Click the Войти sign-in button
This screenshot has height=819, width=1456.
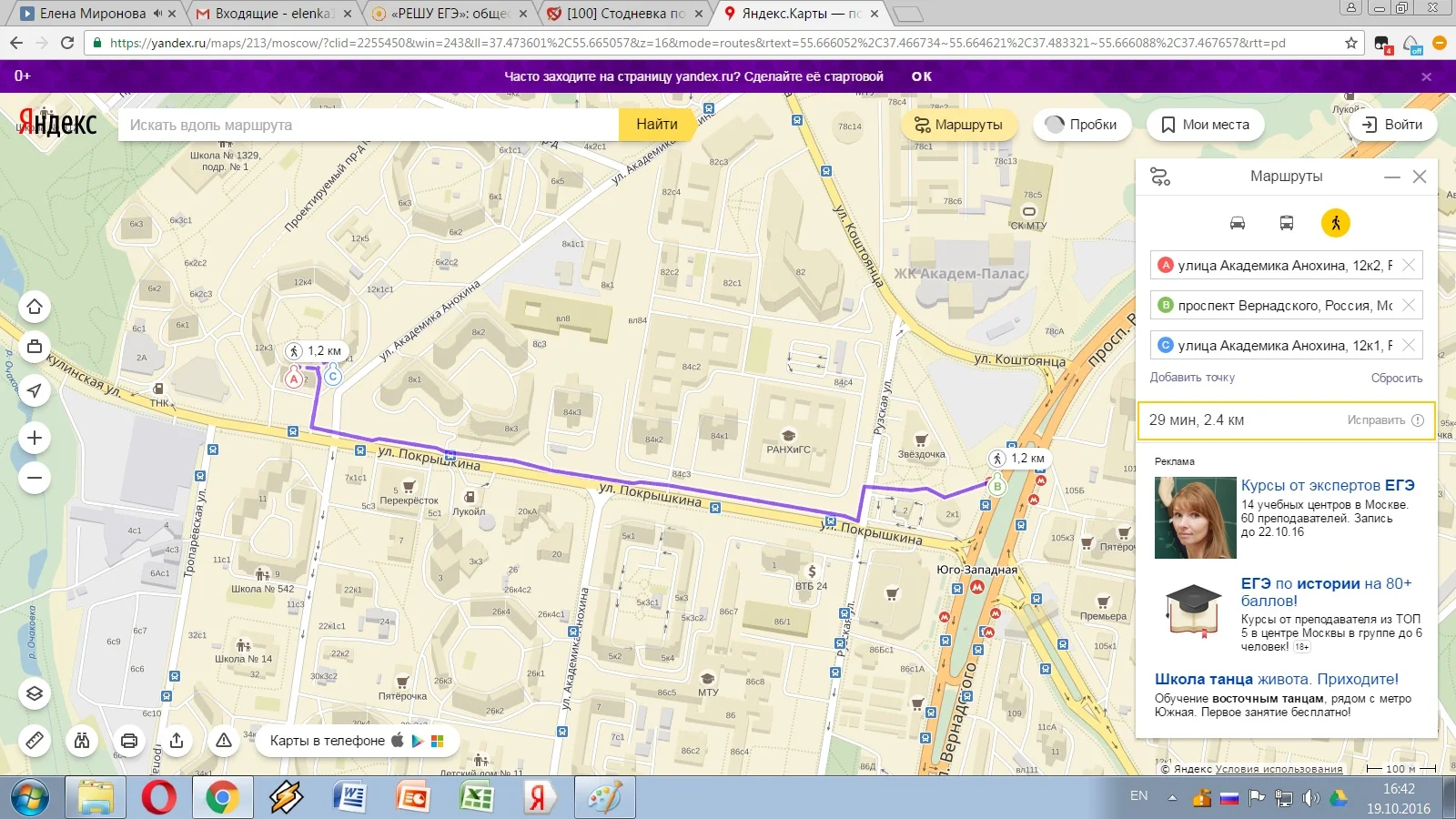click(1392, 125)
